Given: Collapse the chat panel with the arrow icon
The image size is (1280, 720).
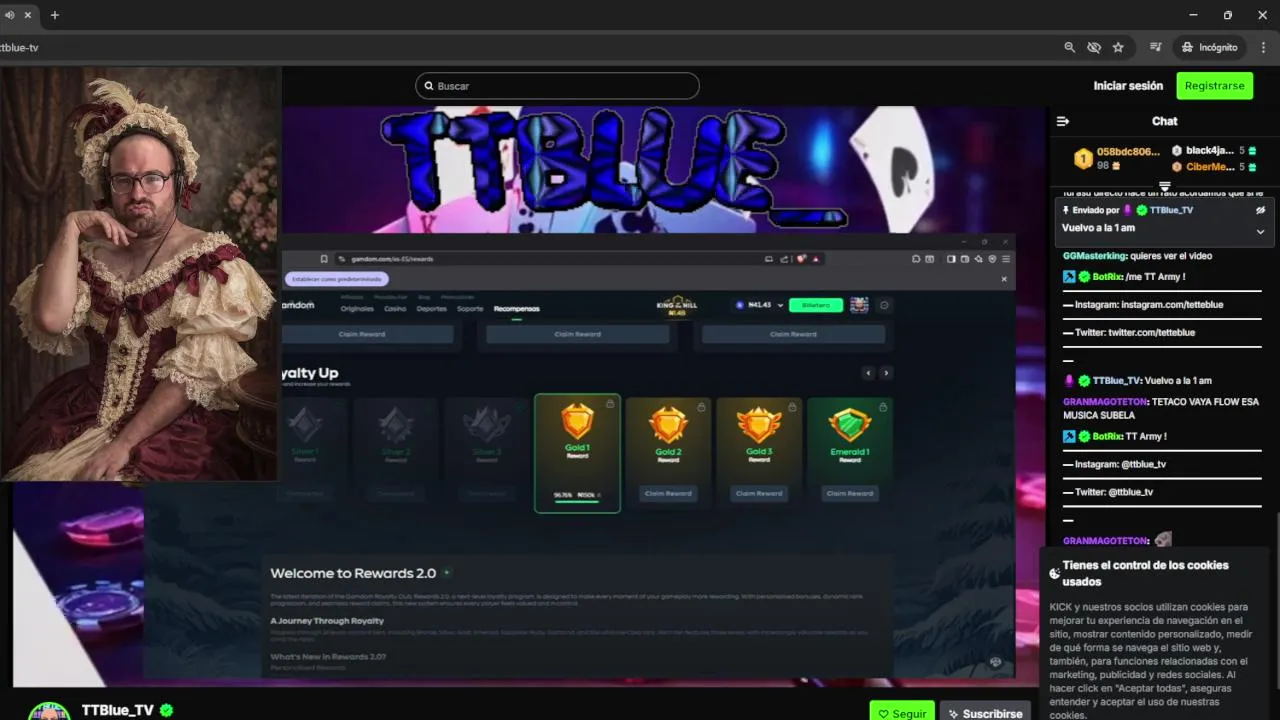Looking at the screenshot, I should [1063, 121].
